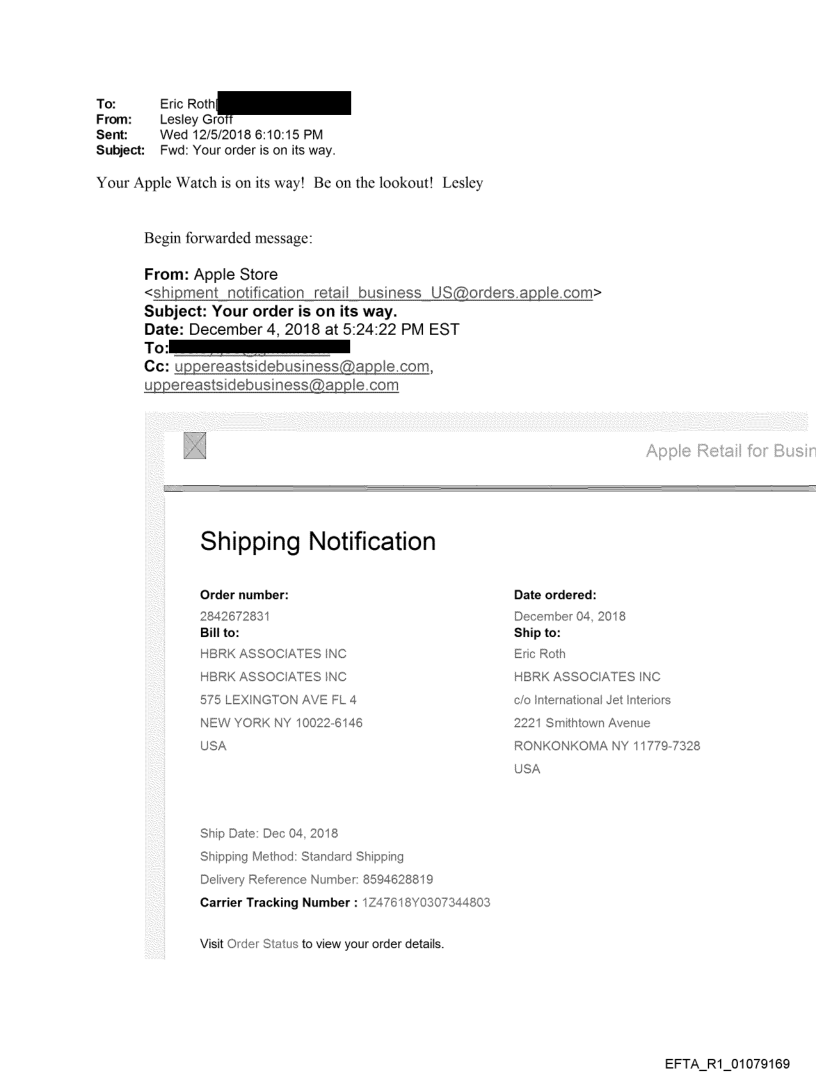Click the Apple Retail for Business header text
Viewport: 816px width, 1073px height.
(x=730, y=451)
